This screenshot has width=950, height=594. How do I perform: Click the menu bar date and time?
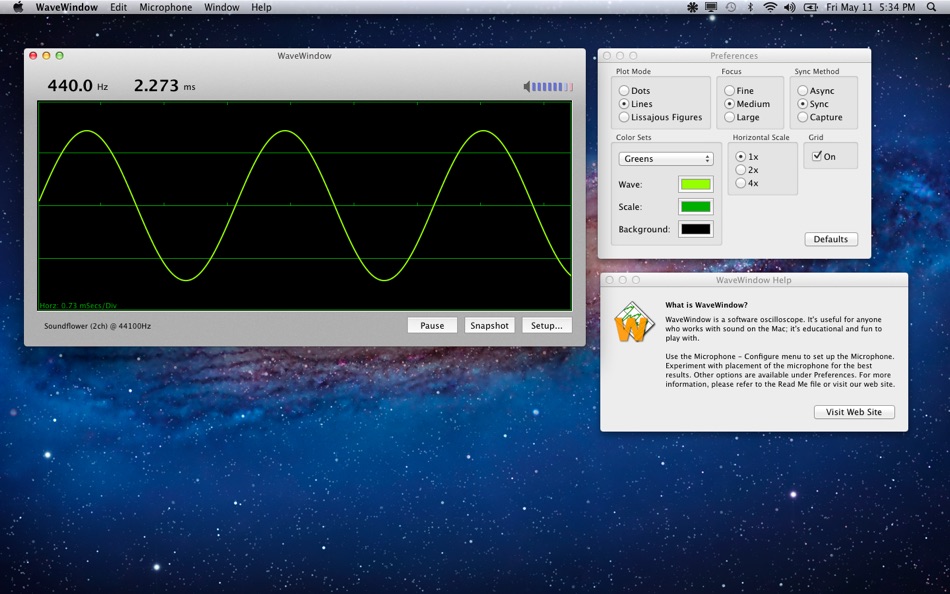point(871,7)
